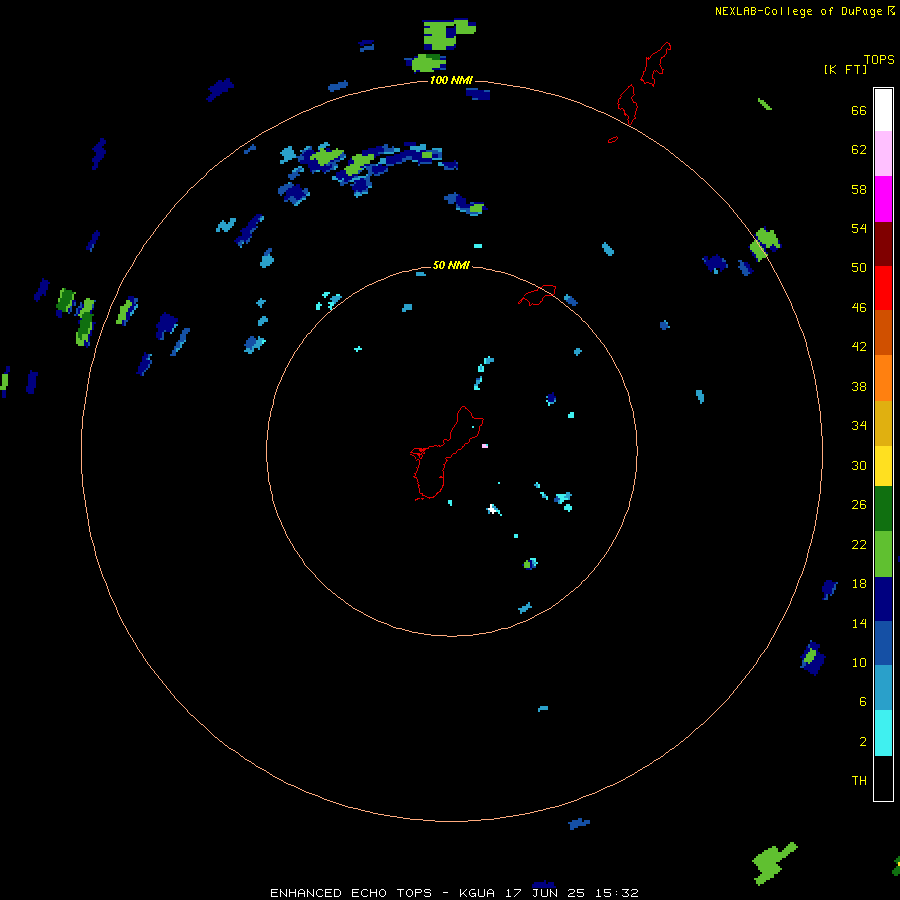This screenshot has height=900, width=900.
Task: Click the [K FT] units label
Action: click(845, 69)
